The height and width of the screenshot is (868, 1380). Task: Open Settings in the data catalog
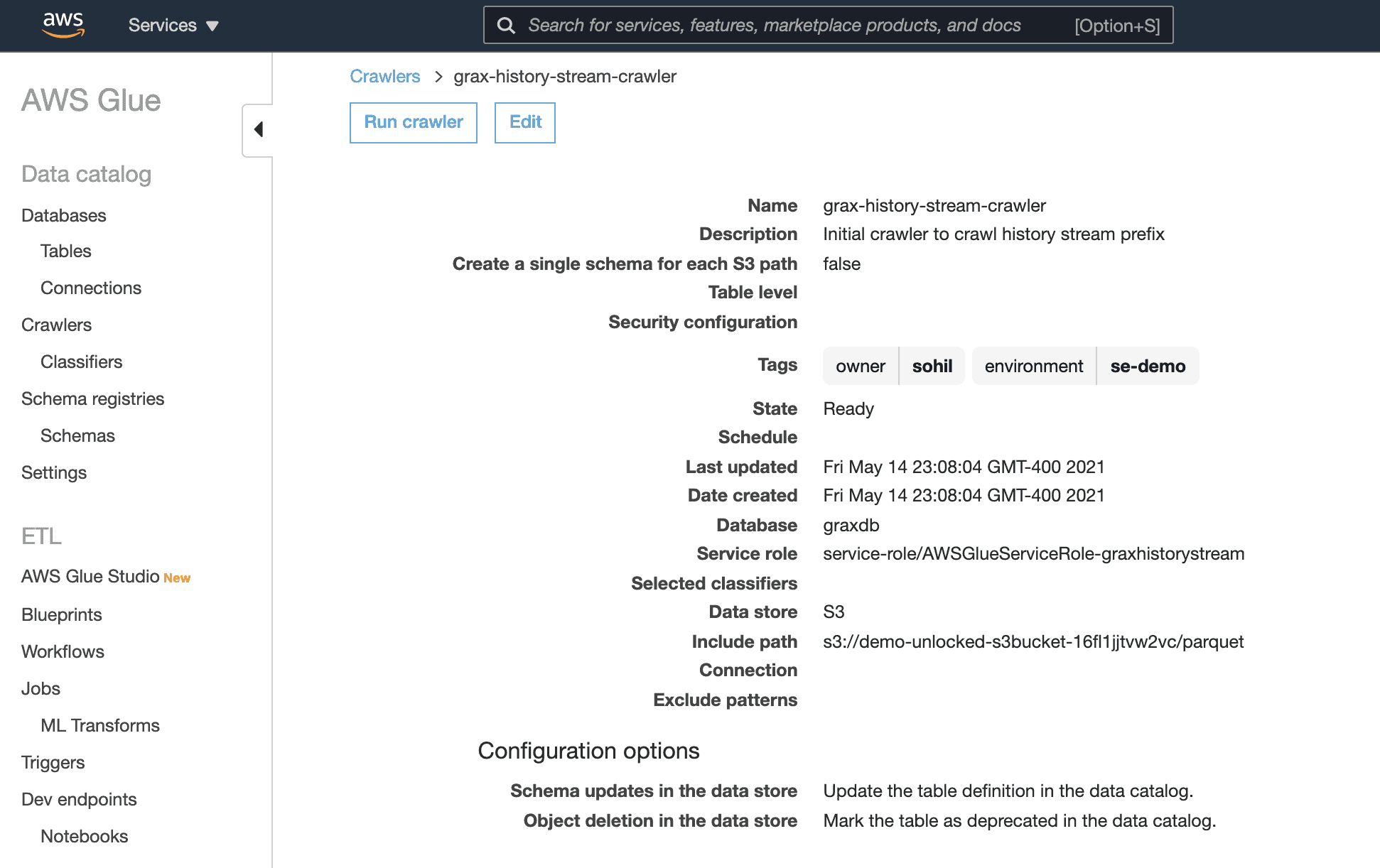[x=54, y=472]
